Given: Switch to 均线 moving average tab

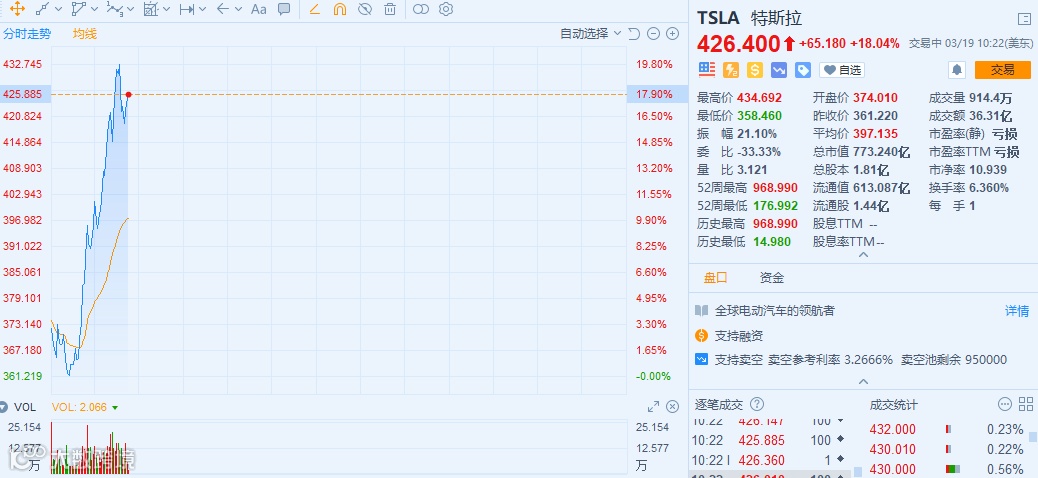Looking at the screenshot, I should 85,34.
